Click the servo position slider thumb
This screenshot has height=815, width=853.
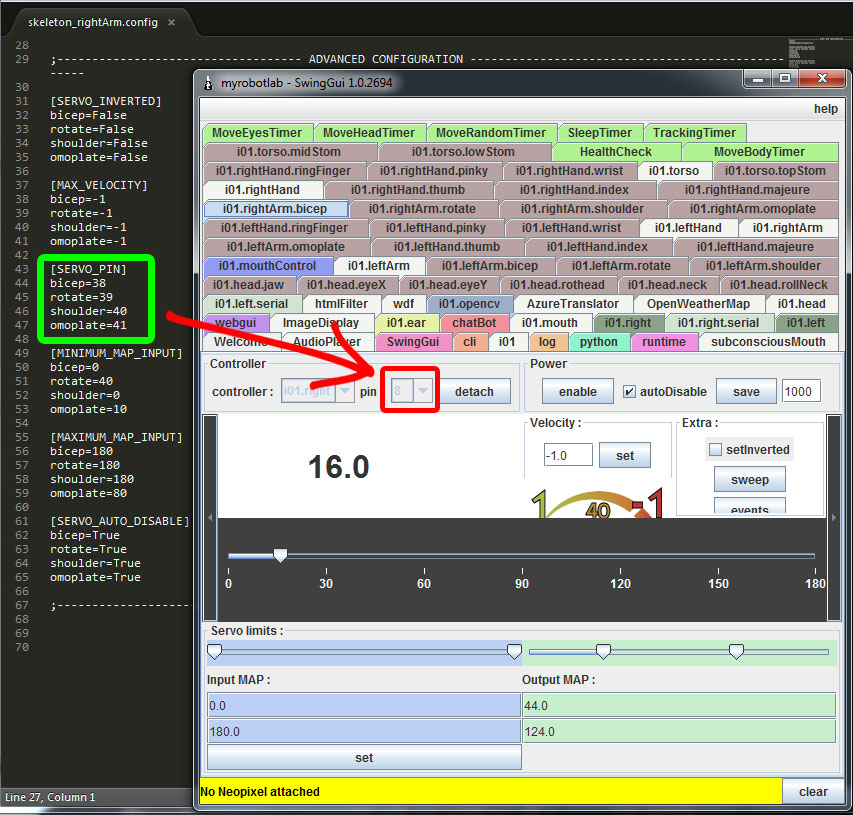(x=280, y=555)
